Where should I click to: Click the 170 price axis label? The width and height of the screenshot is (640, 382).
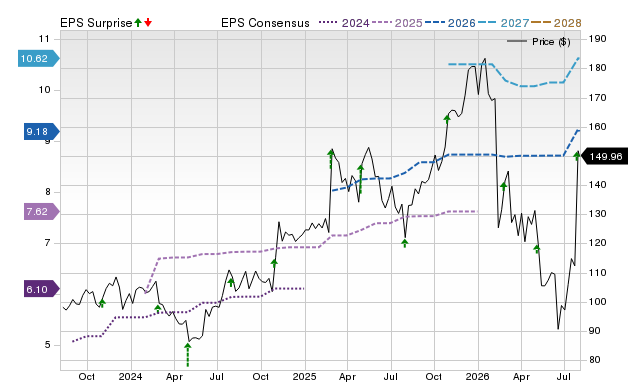coord(598,98)
